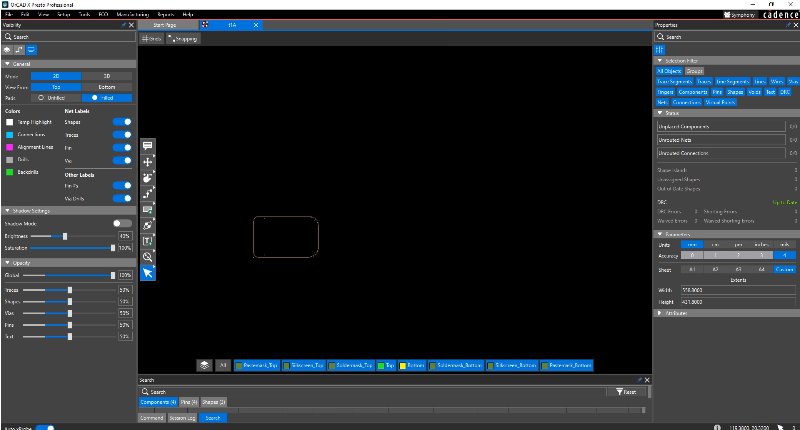
Task: Pin the Visibility panel
Action: pyautogui.click(x=122, y=25)
